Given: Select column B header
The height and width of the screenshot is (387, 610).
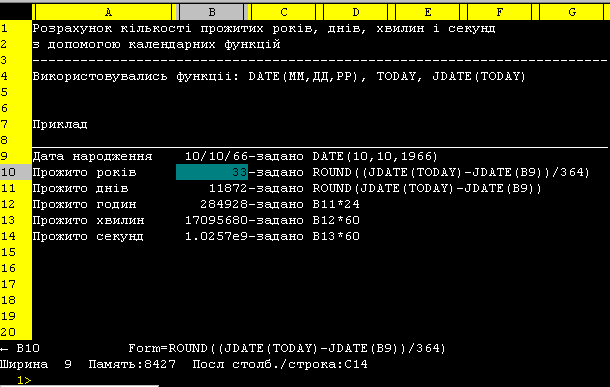Looking at the screenshot, I should (x=212, y=12).
